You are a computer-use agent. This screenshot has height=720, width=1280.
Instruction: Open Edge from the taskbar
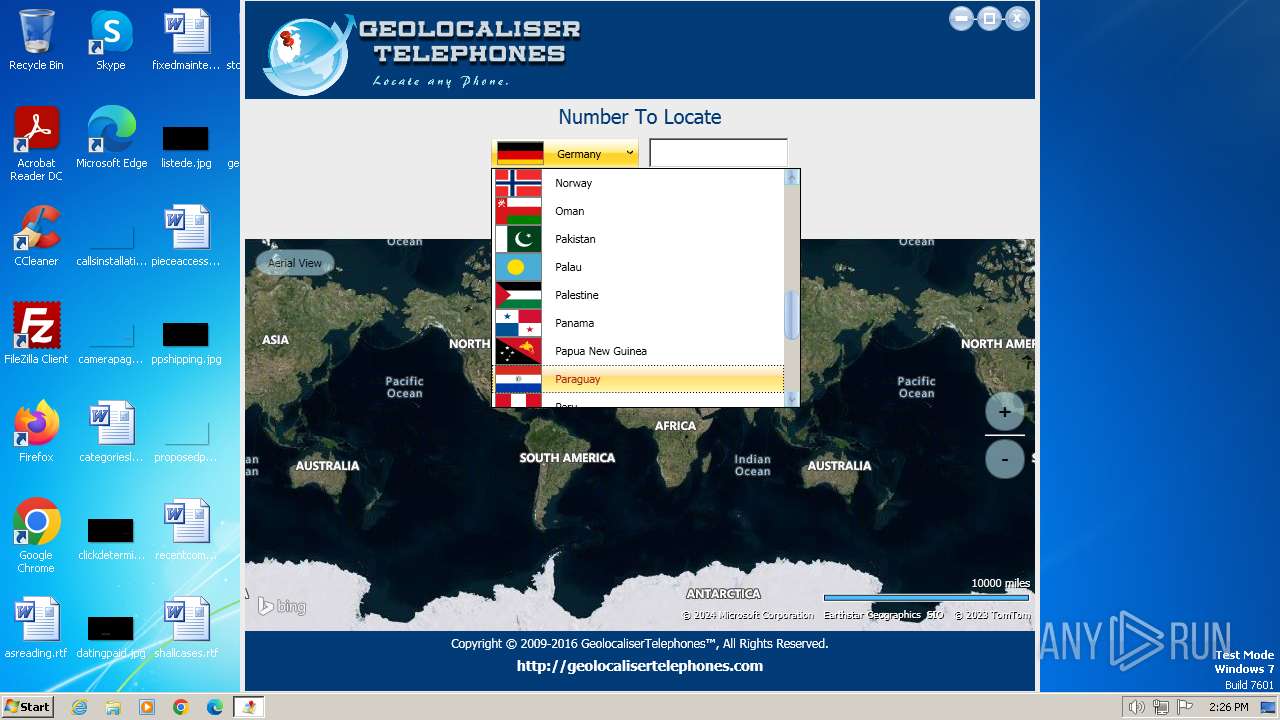215,707
